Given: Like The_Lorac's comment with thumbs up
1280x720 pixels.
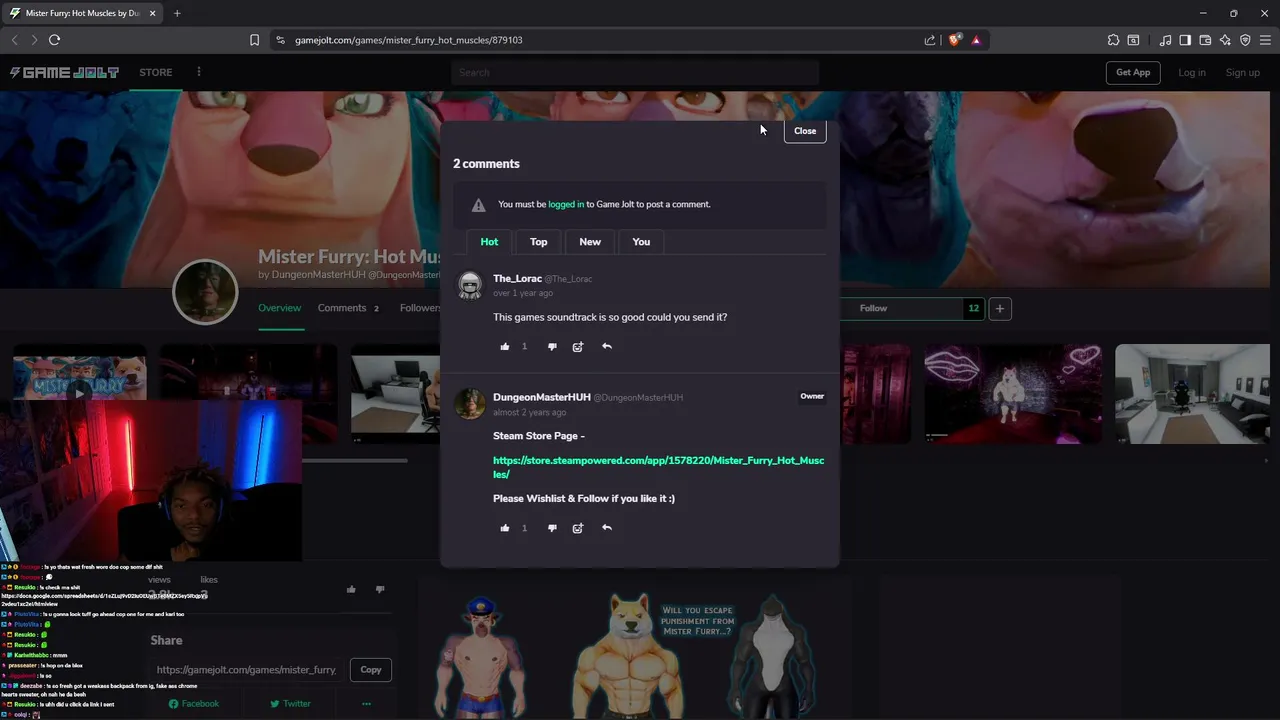Looking at the screenshot, I should [x=505, y=347].
